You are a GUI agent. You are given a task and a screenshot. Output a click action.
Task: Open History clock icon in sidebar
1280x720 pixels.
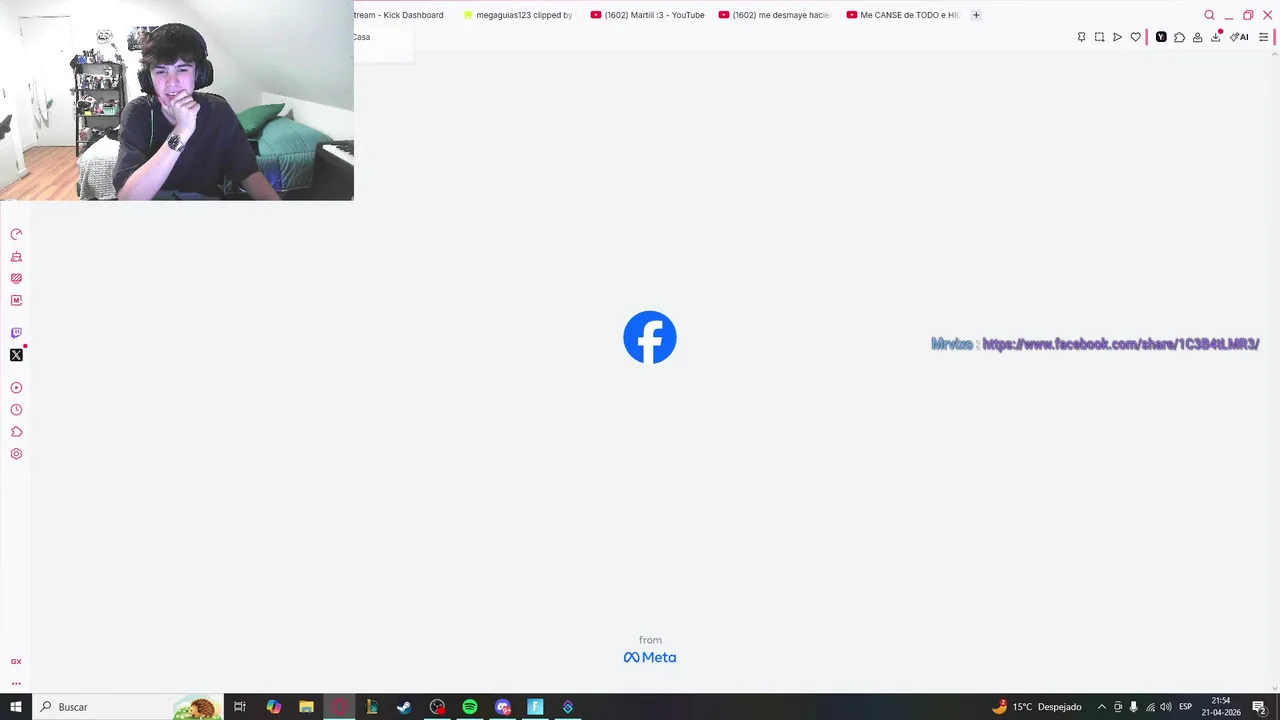pyautogui.click(x=16, y=410)
